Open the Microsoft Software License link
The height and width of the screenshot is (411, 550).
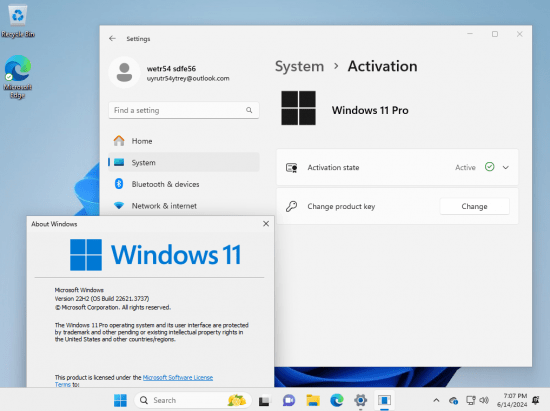point(178,377)
